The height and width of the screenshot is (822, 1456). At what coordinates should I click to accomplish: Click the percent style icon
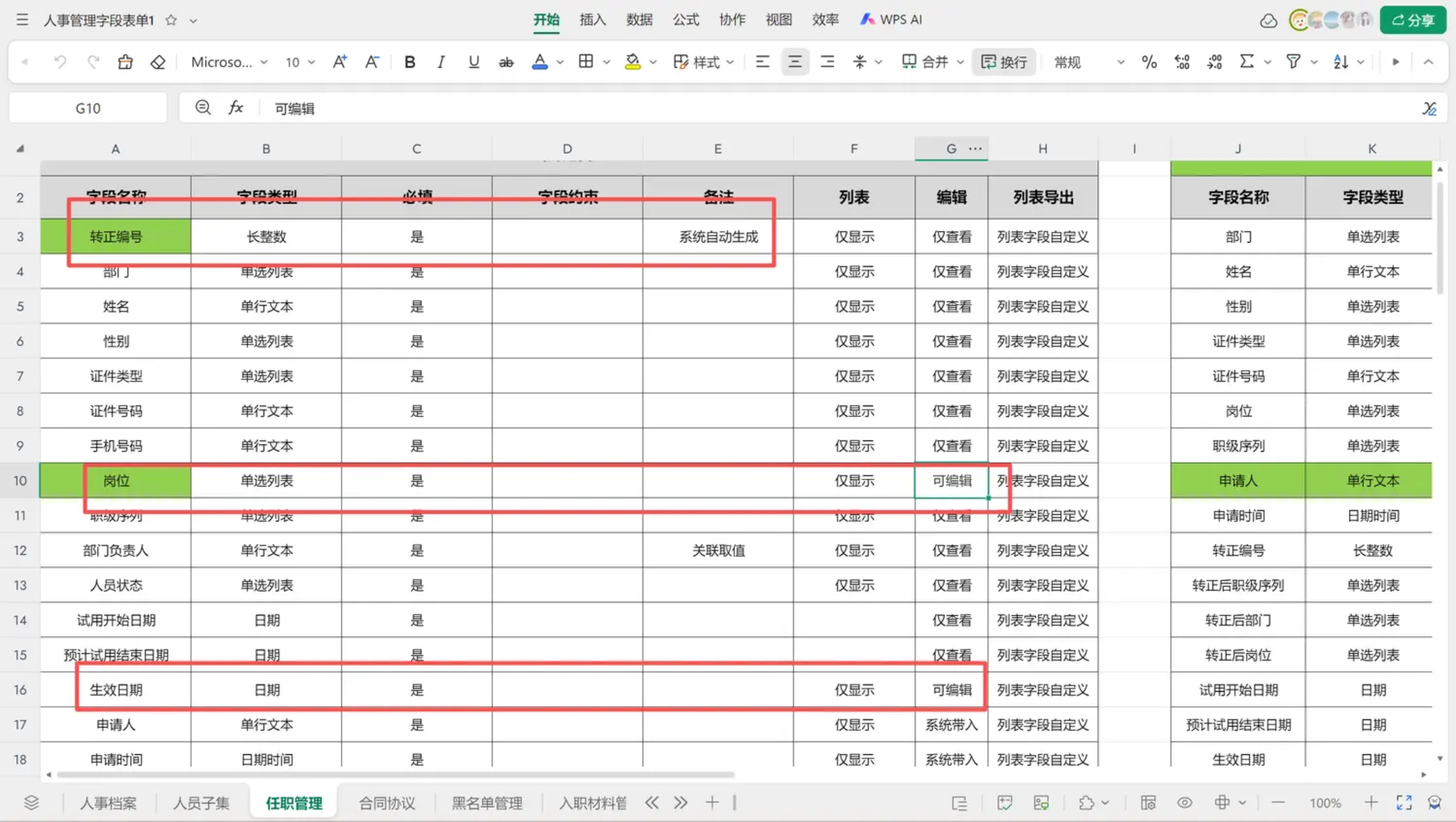point(1149,62)
